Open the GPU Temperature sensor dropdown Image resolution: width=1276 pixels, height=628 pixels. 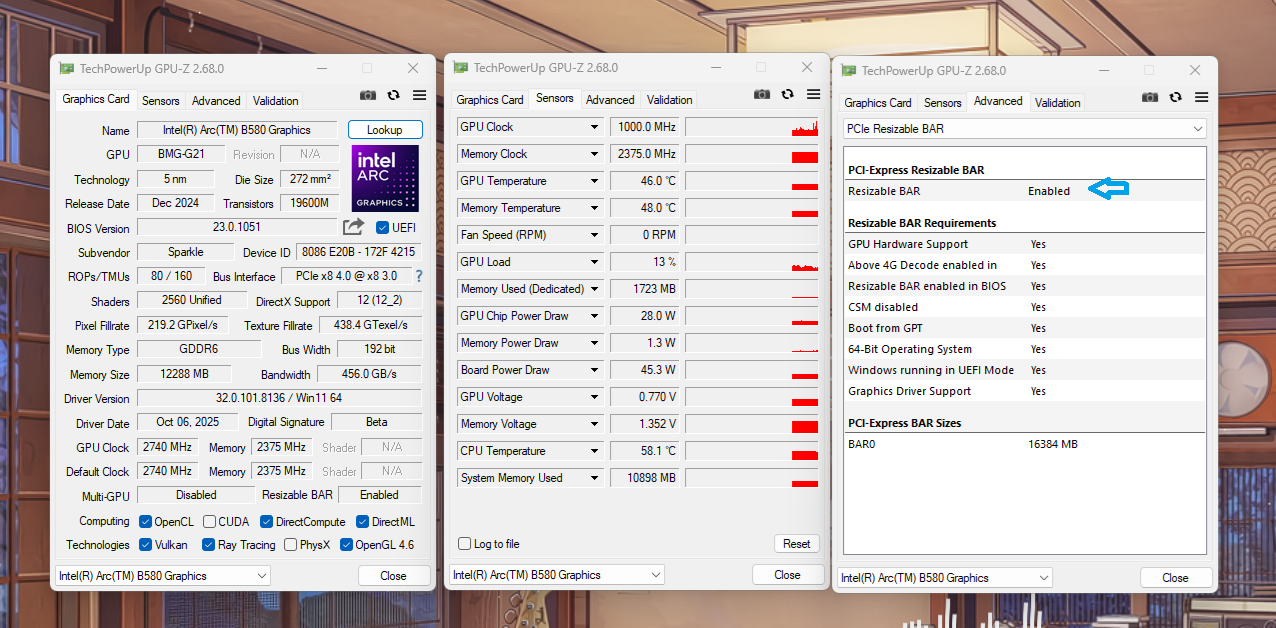click(594, 181)
